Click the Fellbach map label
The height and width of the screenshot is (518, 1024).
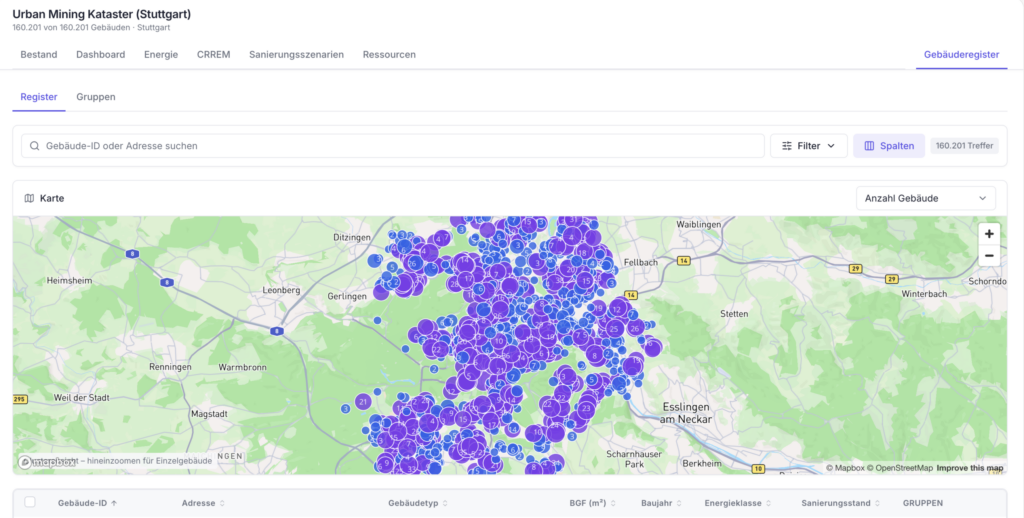[x=641, y=262]
